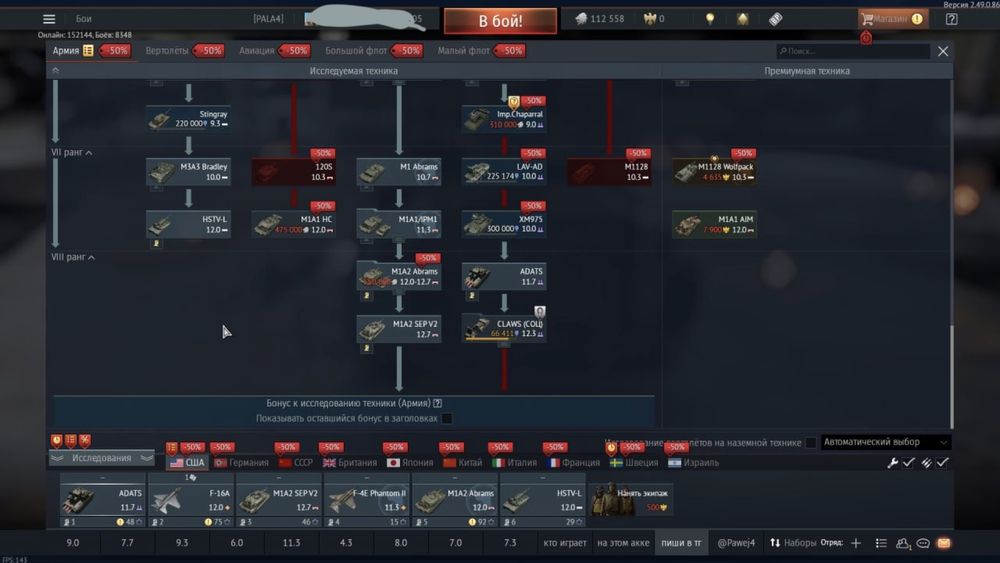Expand the M1A1/IPM1 vehicle group

[x=399, y=224]
